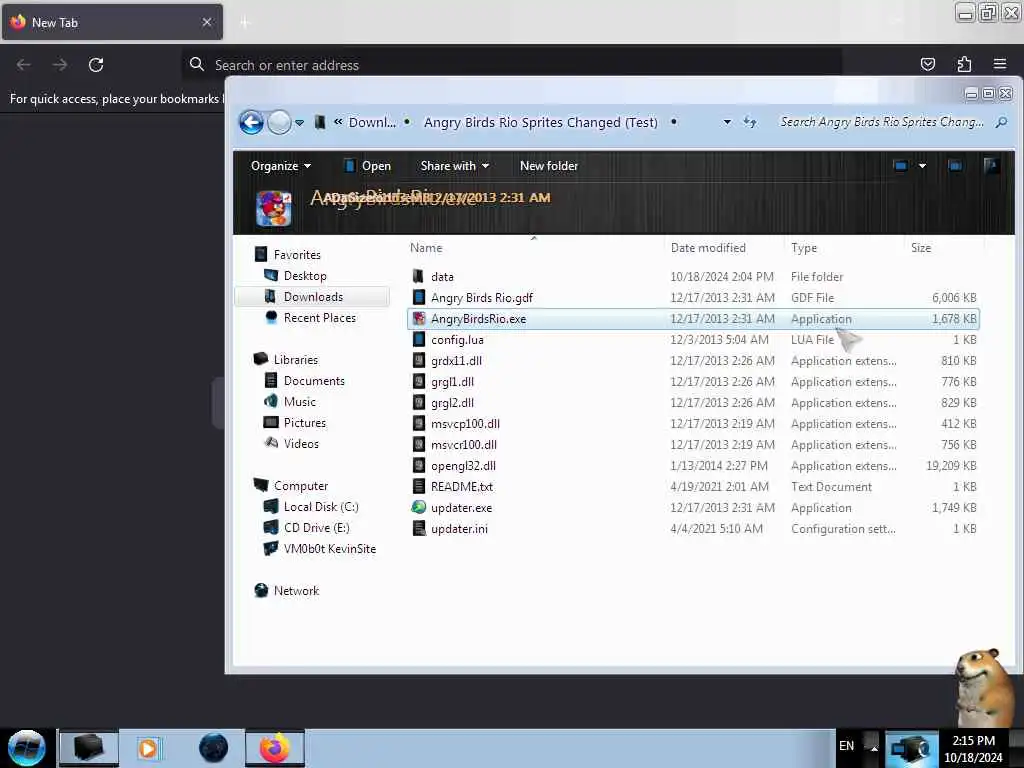
Task: Select the opengl32.dll file icon
Action: [419, 466]
